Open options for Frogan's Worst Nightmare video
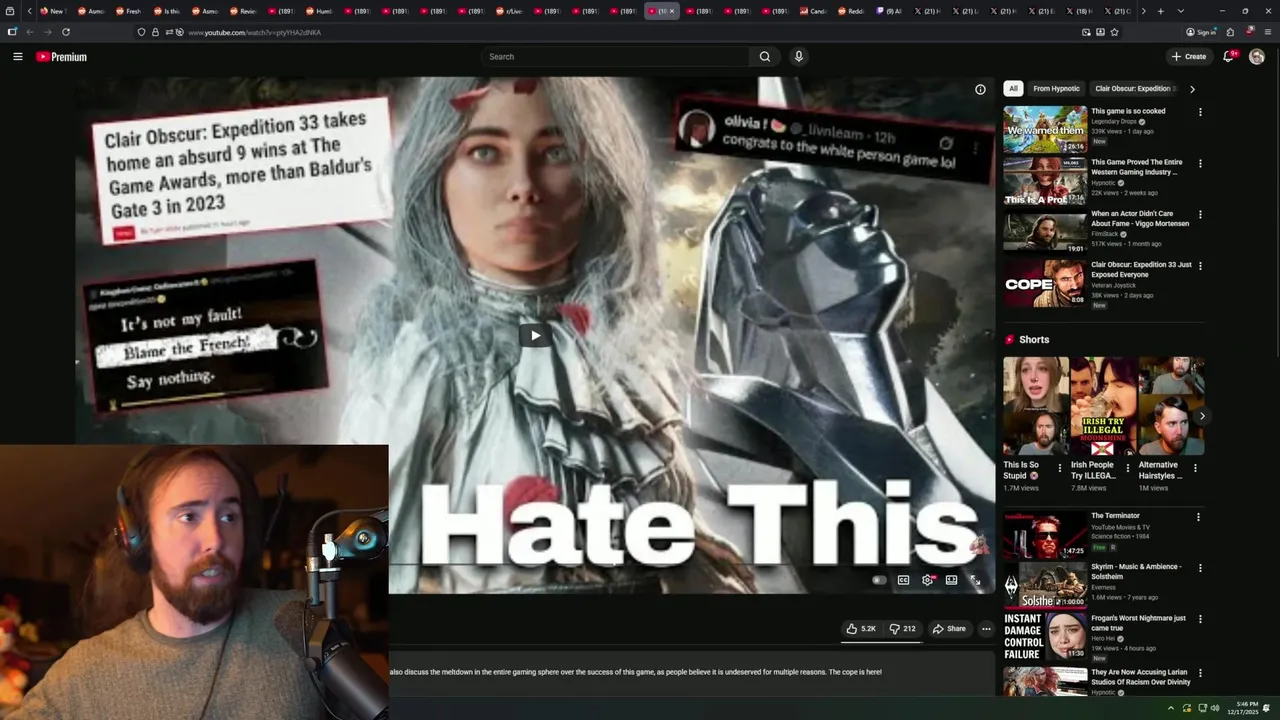Screen dimensions: 1280x720 tap(1200, 619)
